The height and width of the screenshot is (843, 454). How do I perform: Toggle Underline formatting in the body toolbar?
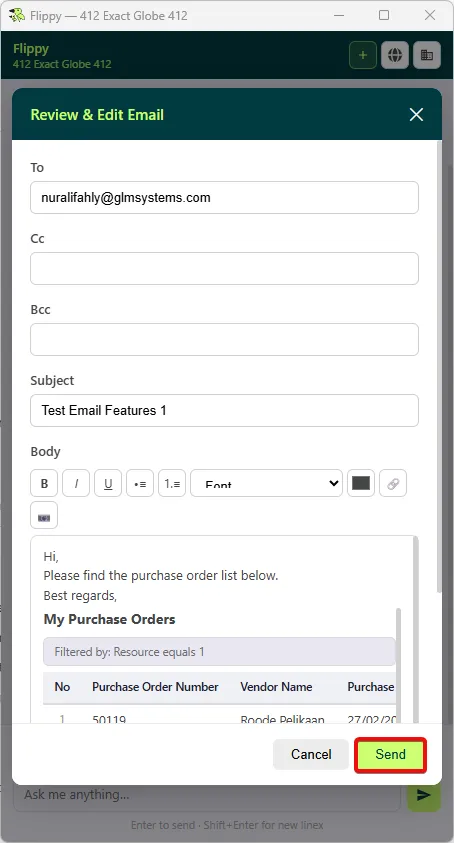[x=108, y=483]
